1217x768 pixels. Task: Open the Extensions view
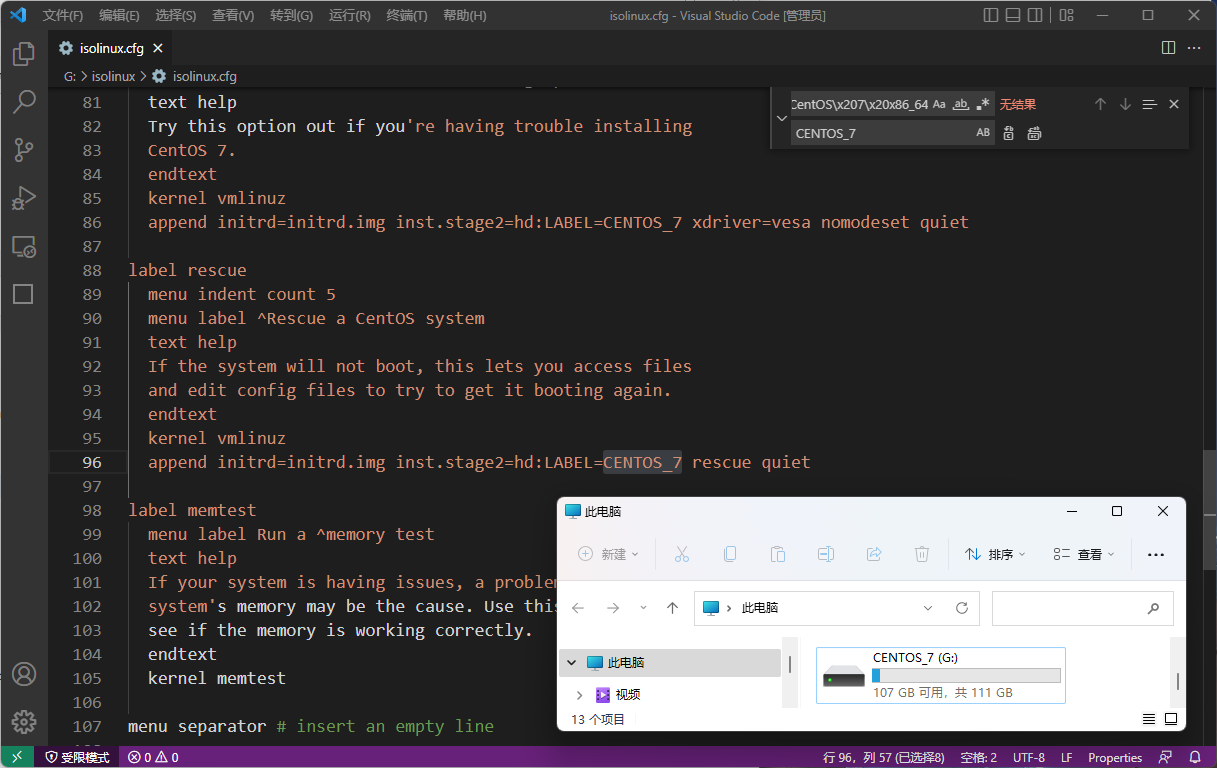point(23,294)
